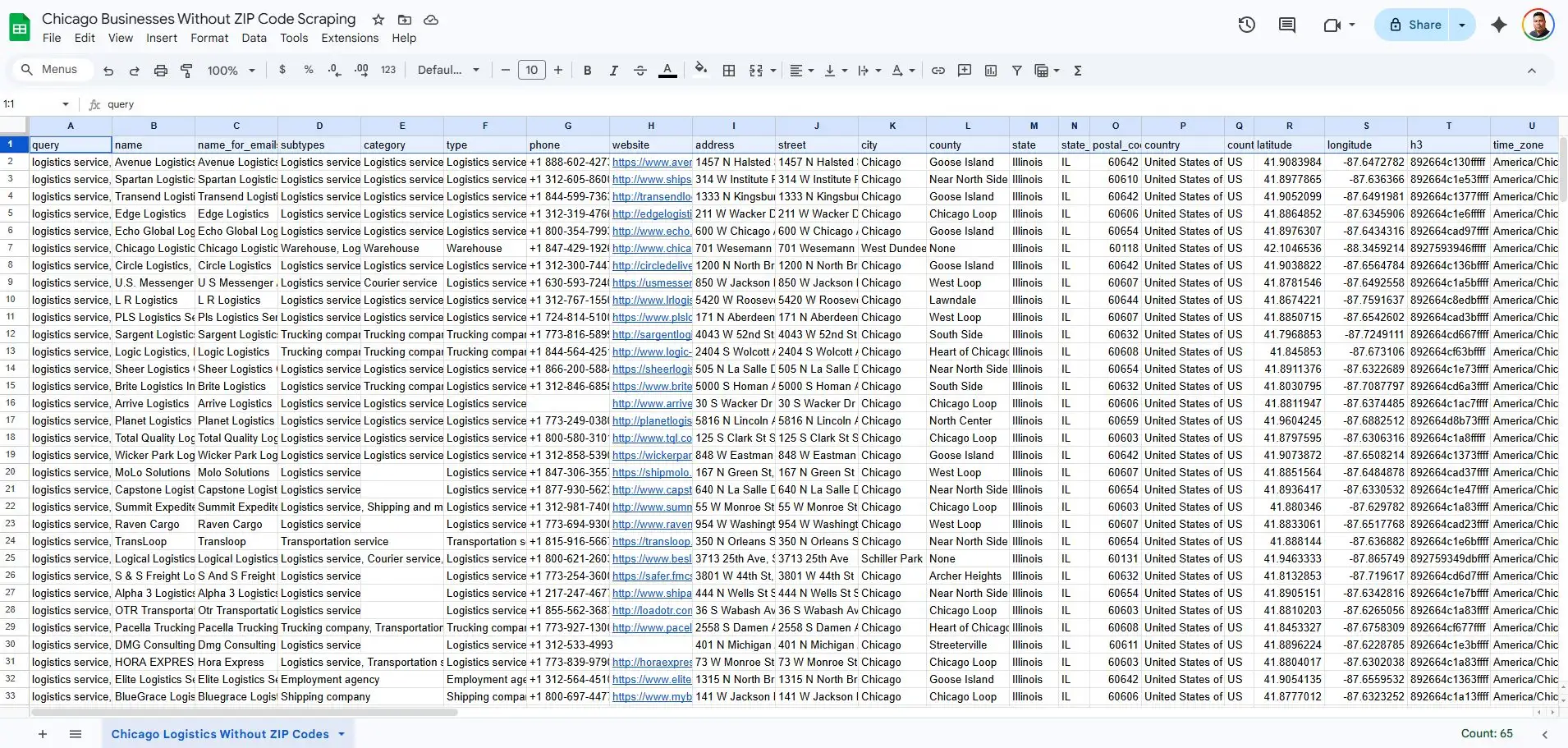Click the insert chart icon
This screenshot has width=1568, height=748.
pos(991,71)
